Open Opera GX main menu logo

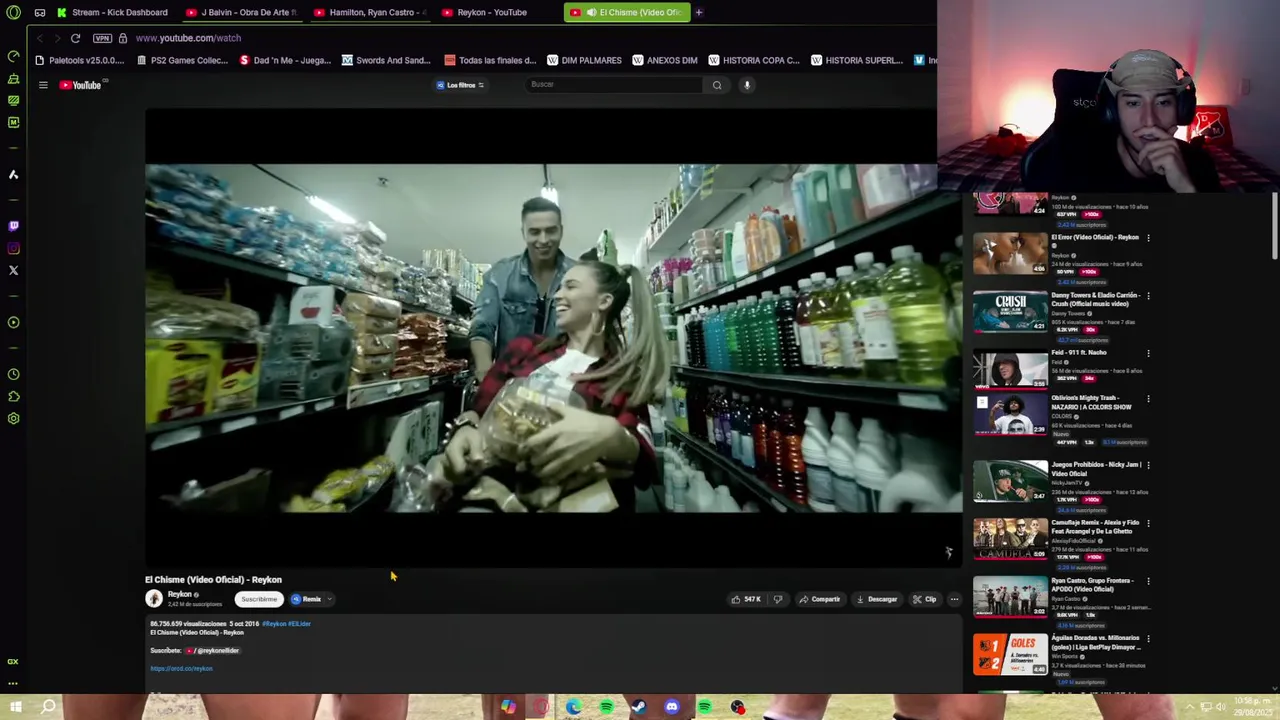coord(13,12)
